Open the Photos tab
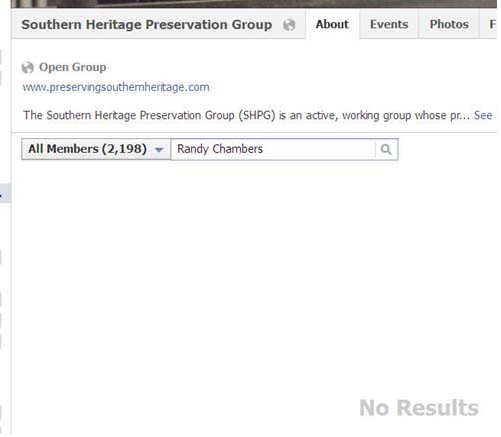This screenshot has height=437, width=501. click(449, 24)
